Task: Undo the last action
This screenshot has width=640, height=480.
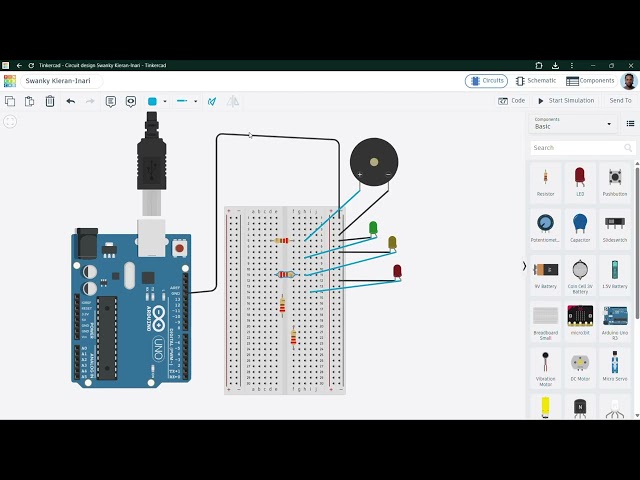Action: 71,101
